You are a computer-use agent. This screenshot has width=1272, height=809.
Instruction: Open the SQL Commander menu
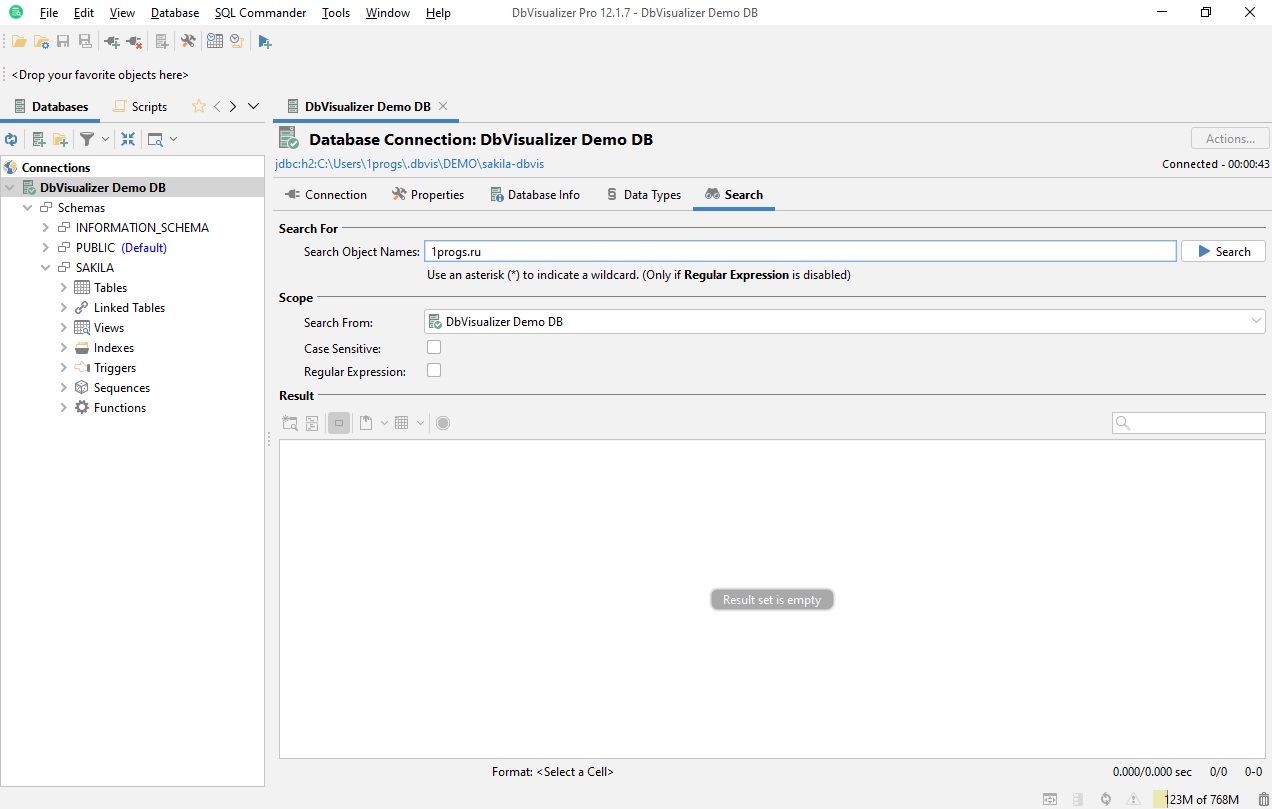[259, 12]
